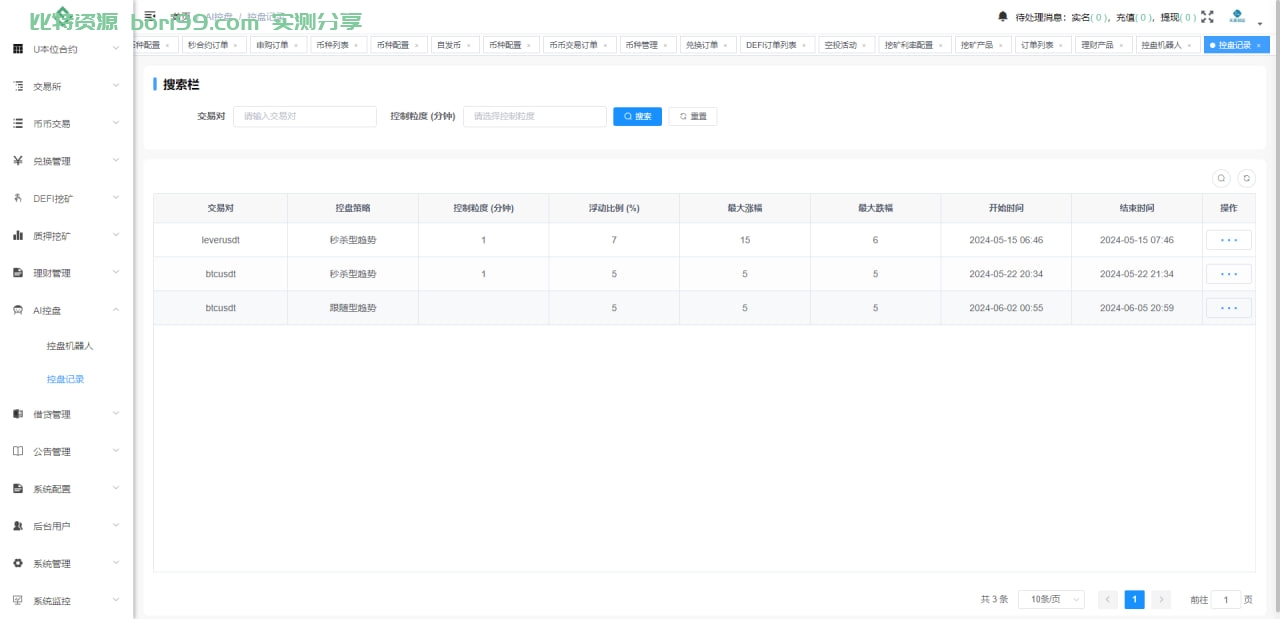This screenshot has width=1280, height=619.
Task: Go to previous page arrow
Action: tap(1108, 599)
